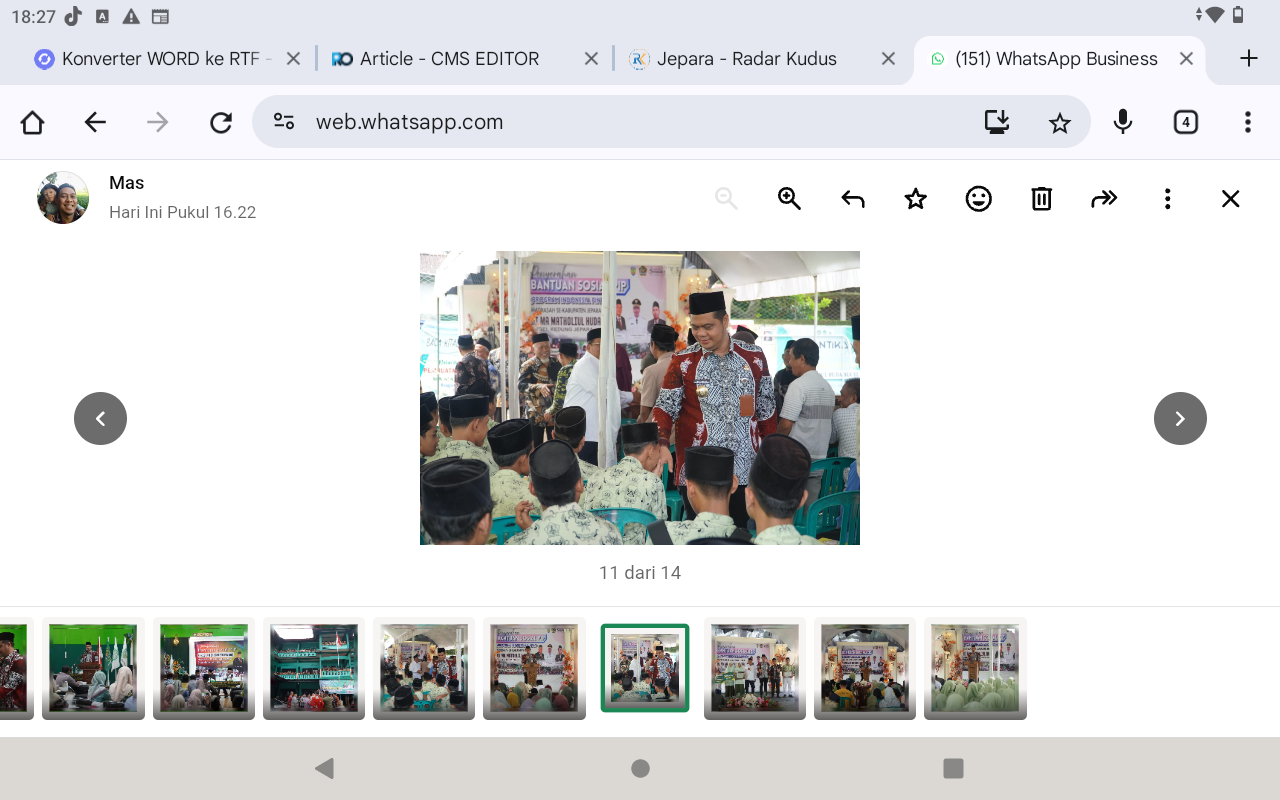Image resolution: width=1280 pixels, height=800 pixels.
Task: Open the thumbnail just before the highlighted one
Action: (534, 668)
